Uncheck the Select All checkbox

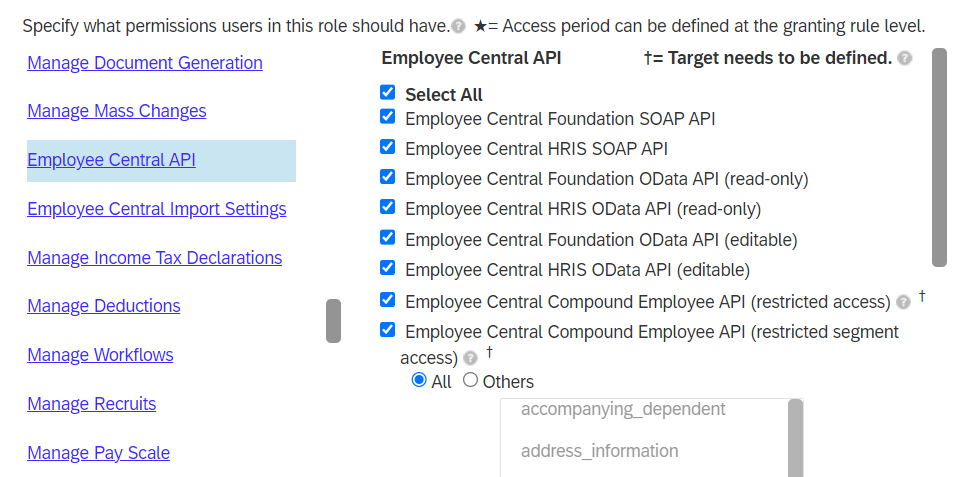click(x=387, y=93)
